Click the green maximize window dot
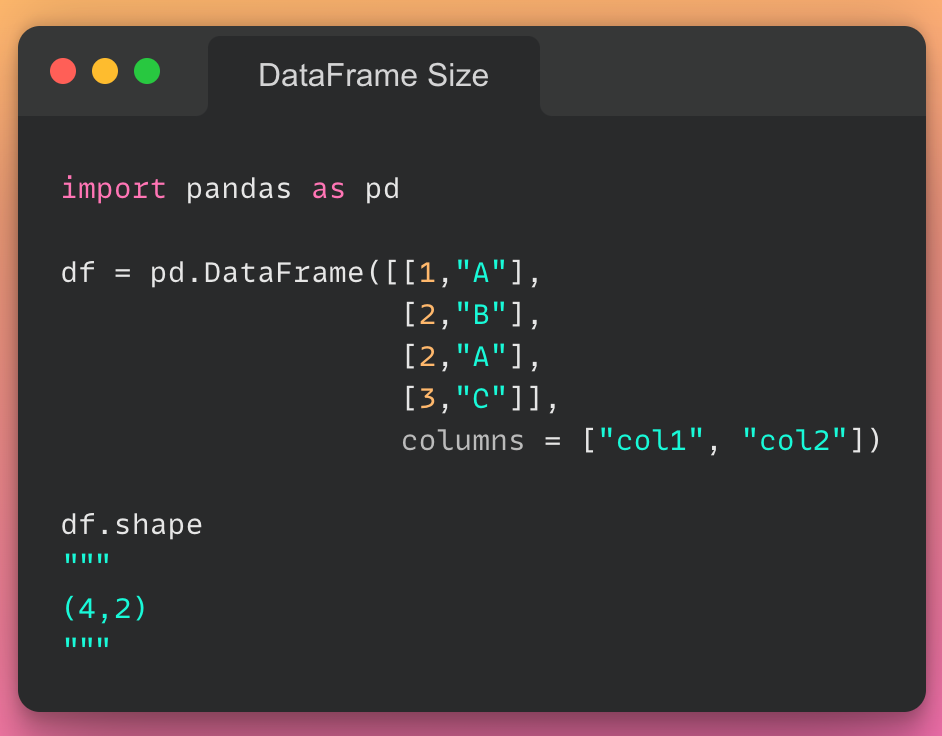942x736 pixels. pos(147,71)
